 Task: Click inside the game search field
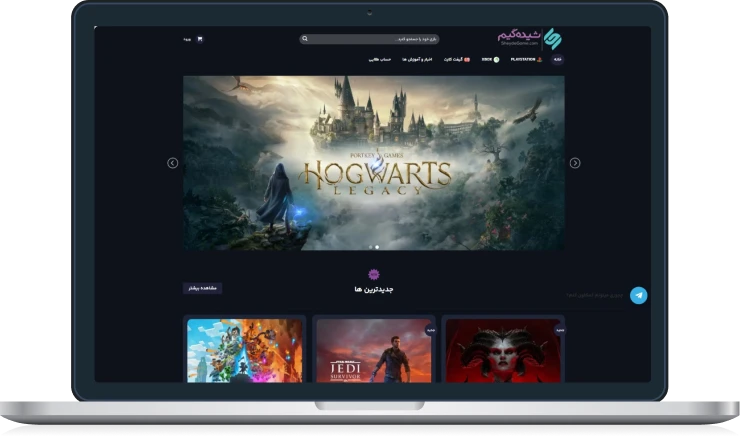pyautogui.click(x=375, y=39)
